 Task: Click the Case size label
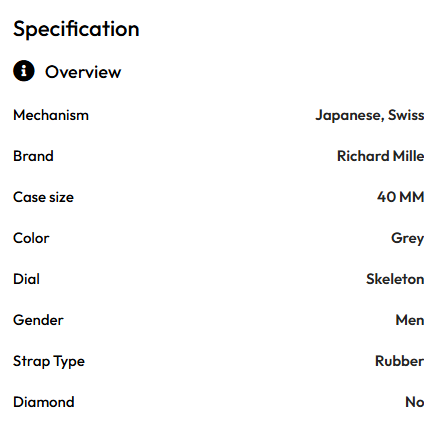tap(43, 197)
